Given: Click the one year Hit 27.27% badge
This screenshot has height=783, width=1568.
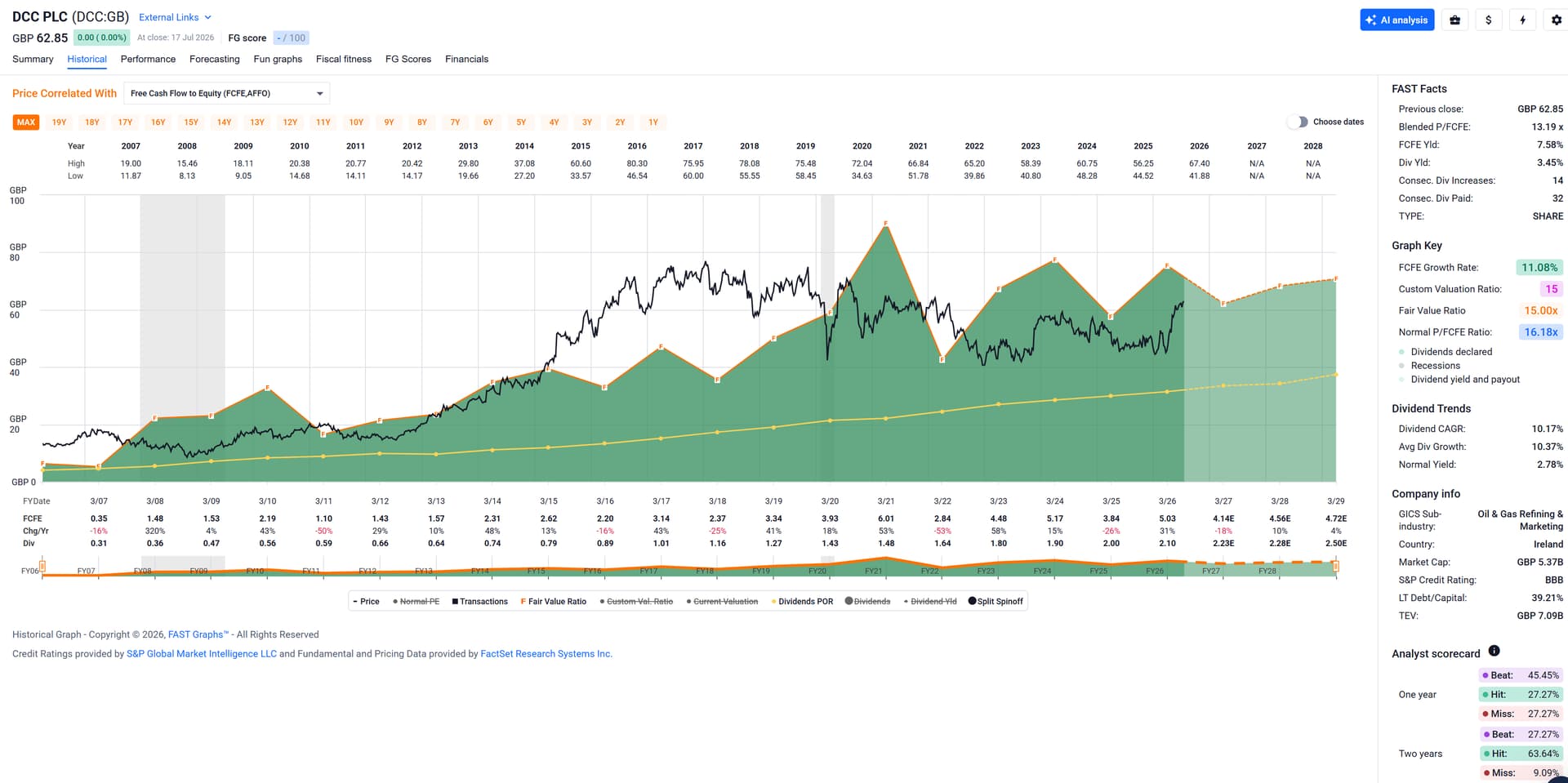Looking at the screenshot, I should pyautogui.click(x=1521, y=695).
